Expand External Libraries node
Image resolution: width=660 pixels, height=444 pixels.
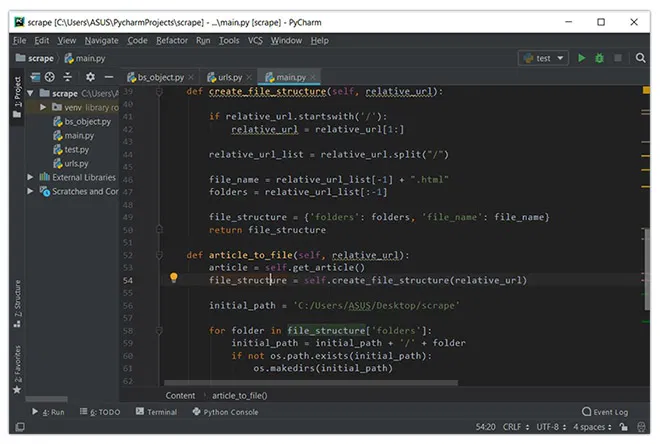tap(30, 177)
